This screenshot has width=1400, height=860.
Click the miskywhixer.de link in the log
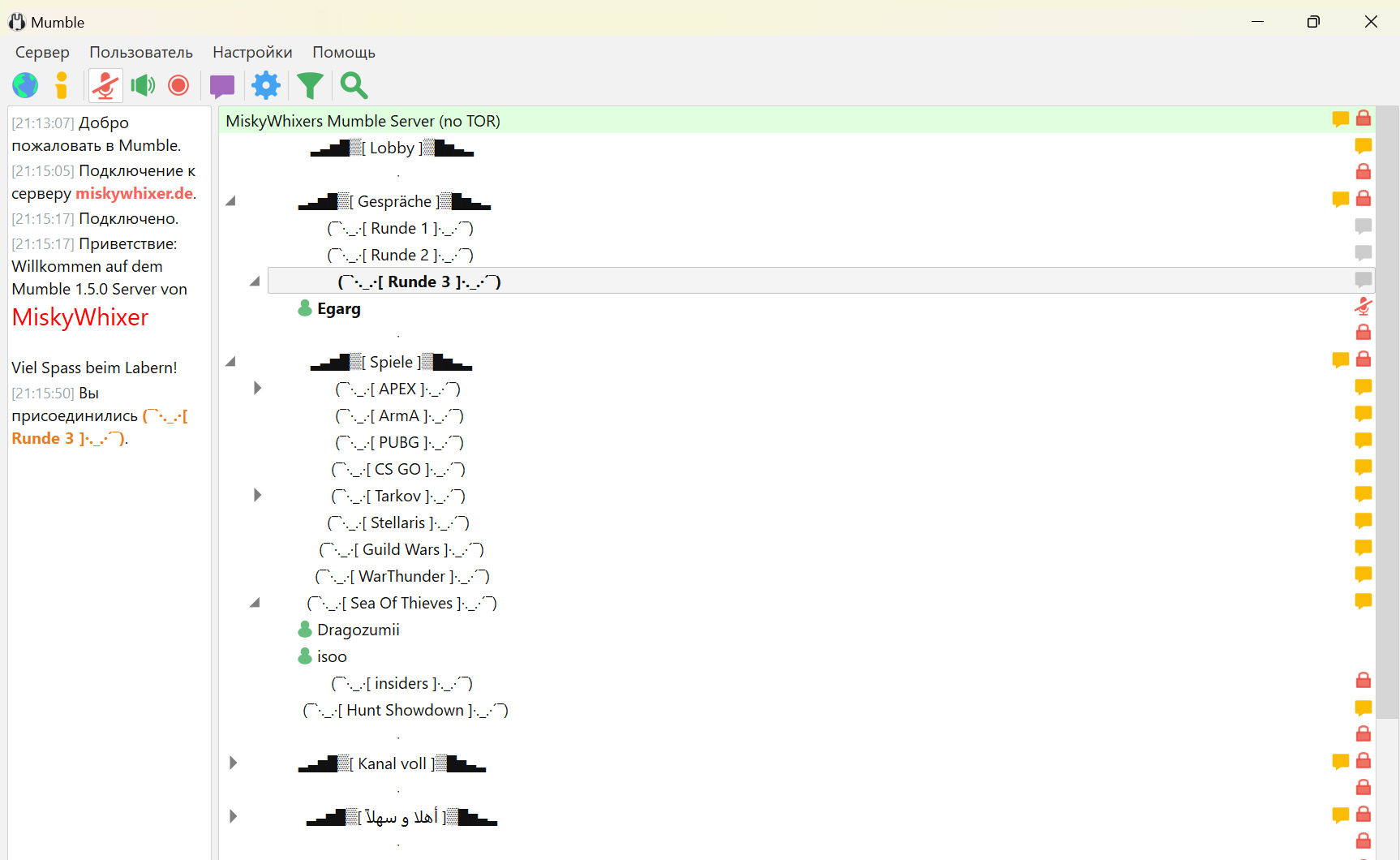(x=134, y=194)
